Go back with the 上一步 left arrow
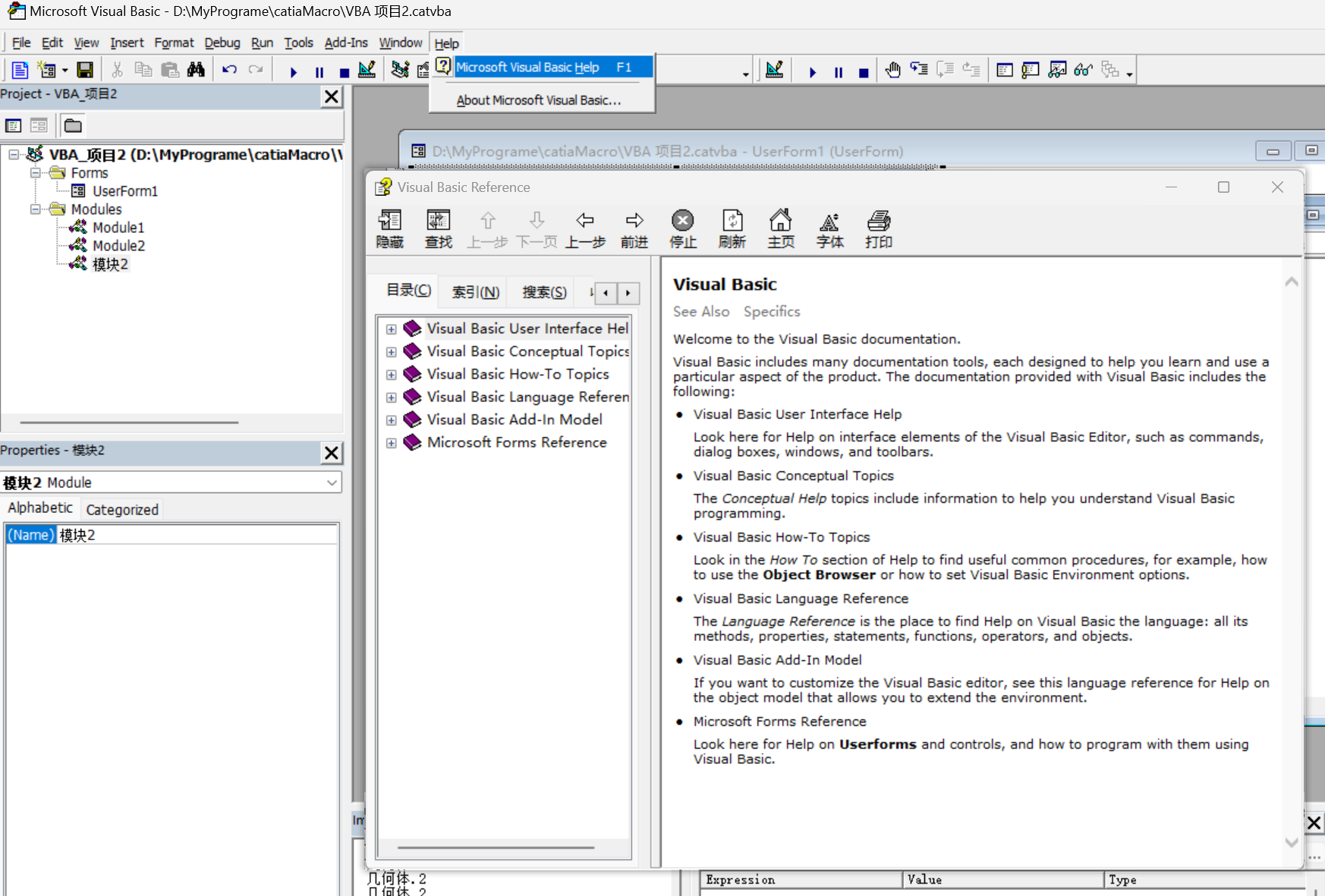 (x=585, y=229)
